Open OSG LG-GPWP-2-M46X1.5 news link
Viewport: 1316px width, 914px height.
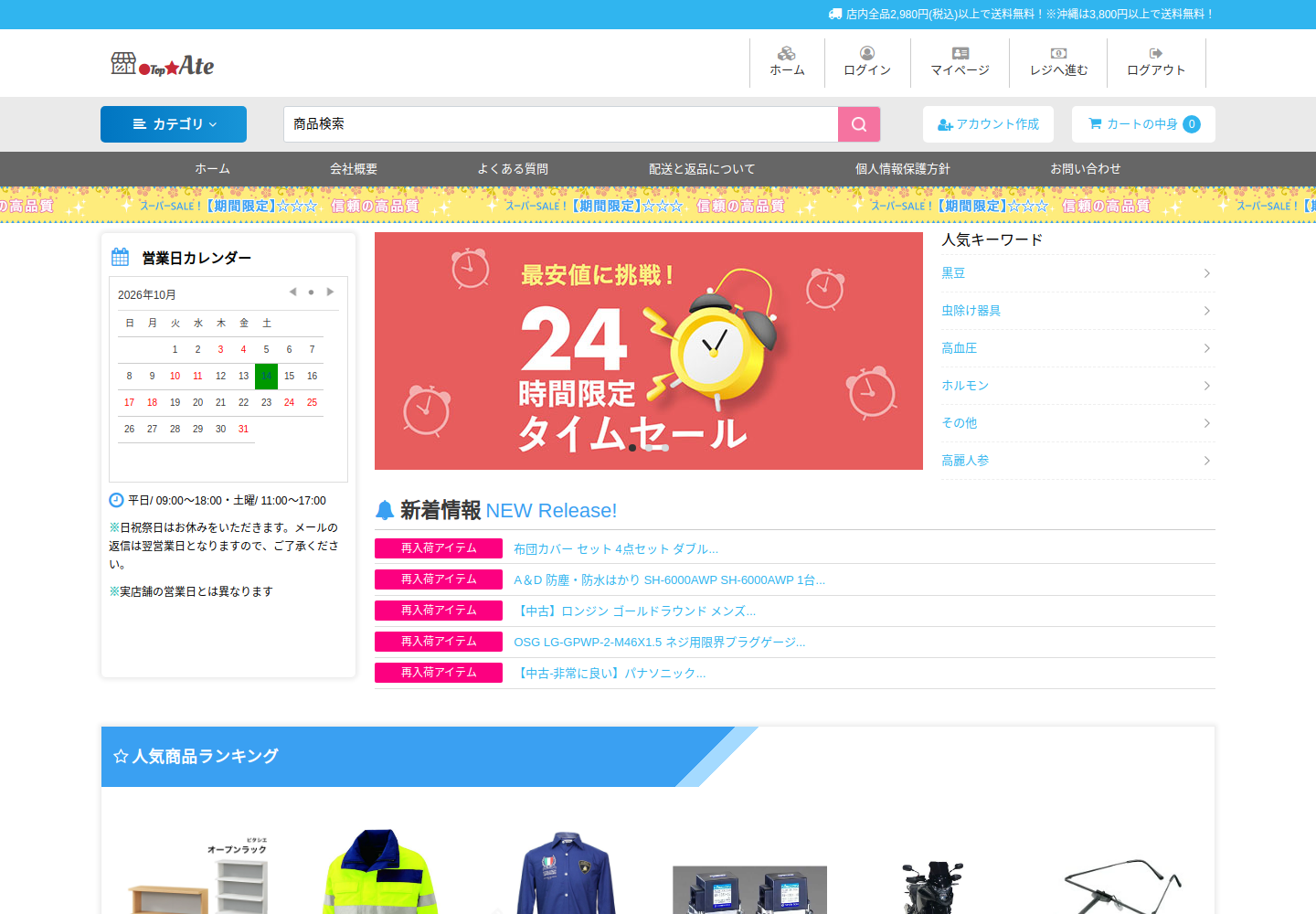coord(660,643)
